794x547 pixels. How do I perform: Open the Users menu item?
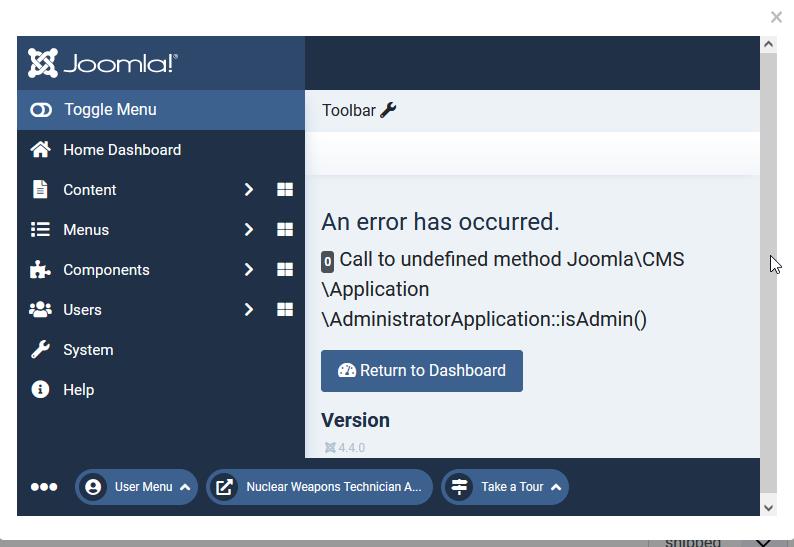[83, 310]
